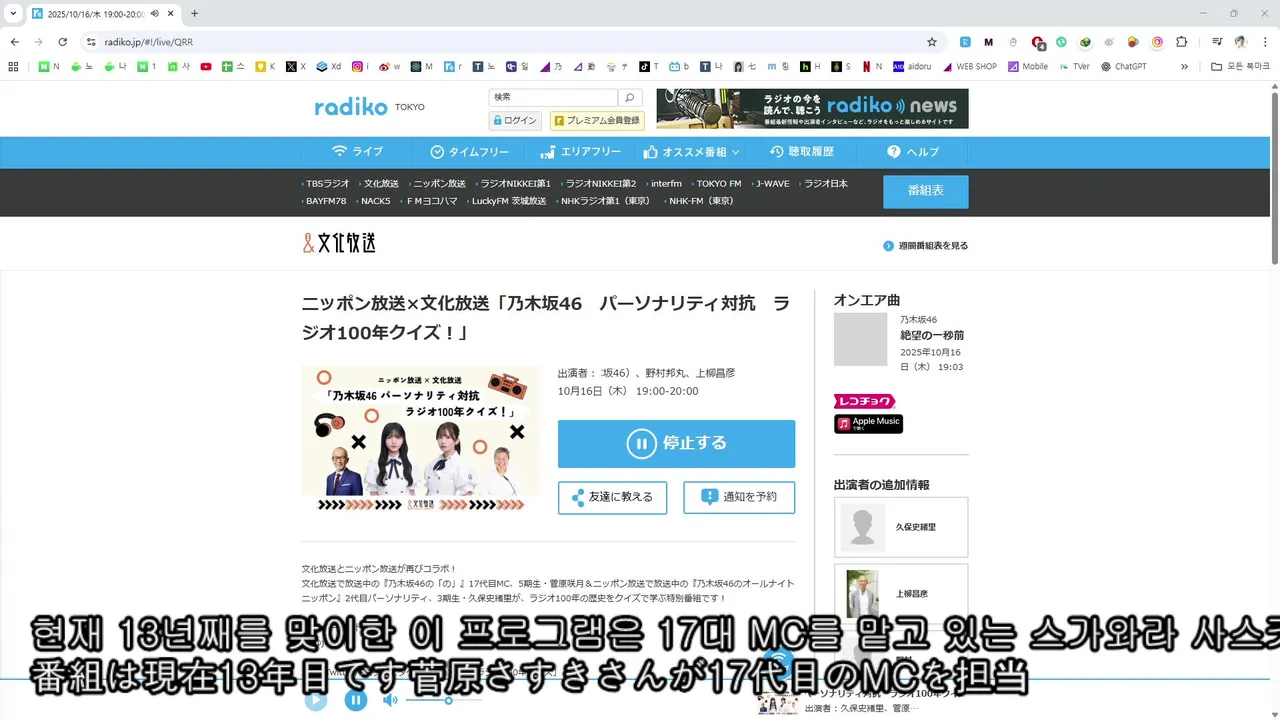This screenshot has width=1280, height=720.
Task: Open the TVer bookmark
Action: click(1073, 67)
